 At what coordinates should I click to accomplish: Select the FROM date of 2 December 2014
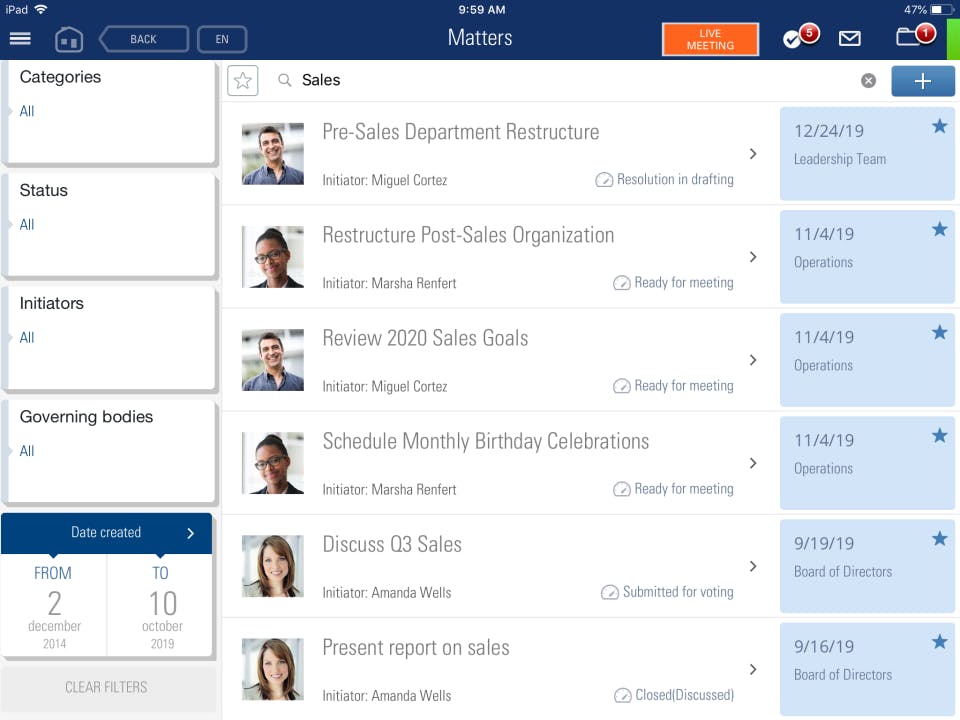(54, 606)
